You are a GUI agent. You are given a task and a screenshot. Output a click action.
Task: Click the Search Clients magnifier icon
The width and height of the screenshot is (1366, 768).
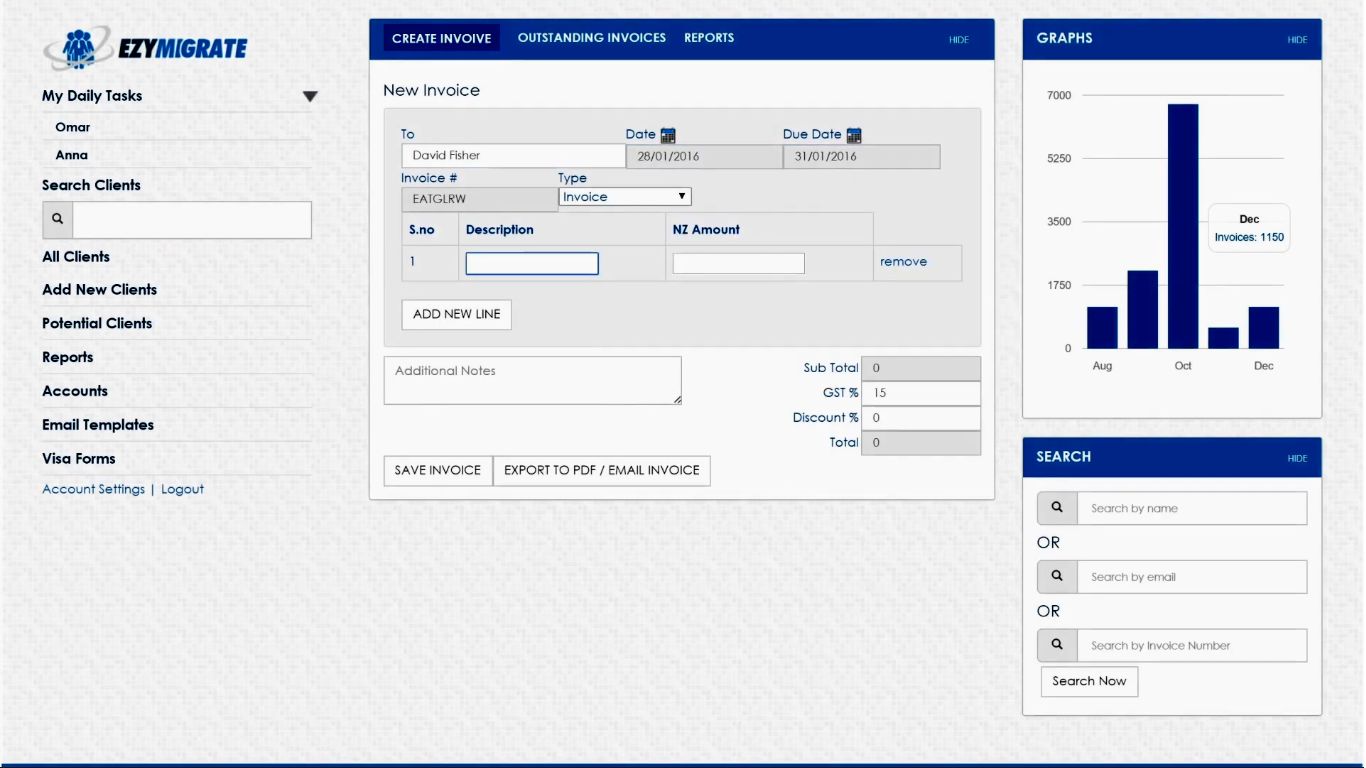[57, 219]
